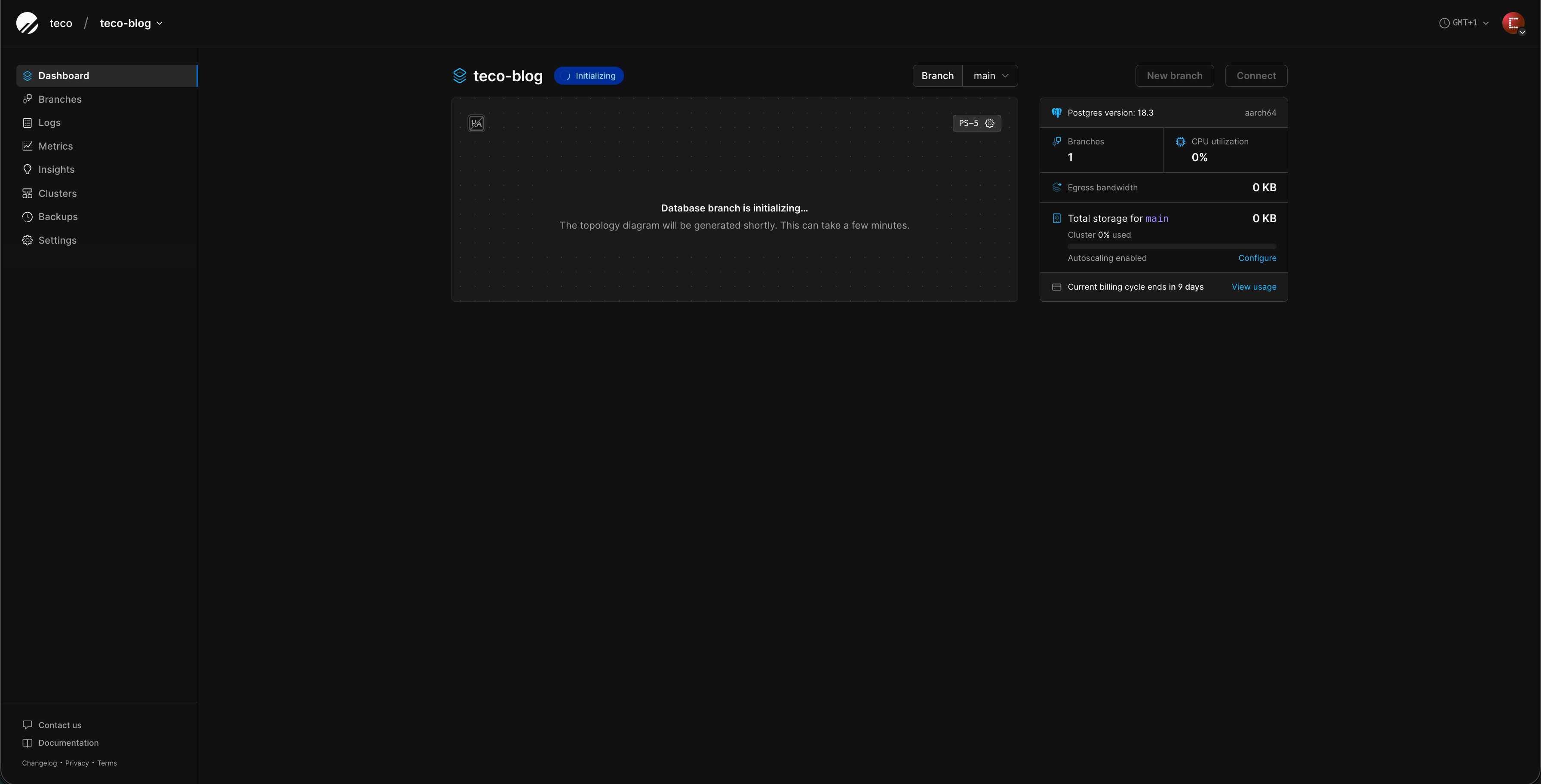
Task: Go to Branches in sidebar
Action: (60, 99)
